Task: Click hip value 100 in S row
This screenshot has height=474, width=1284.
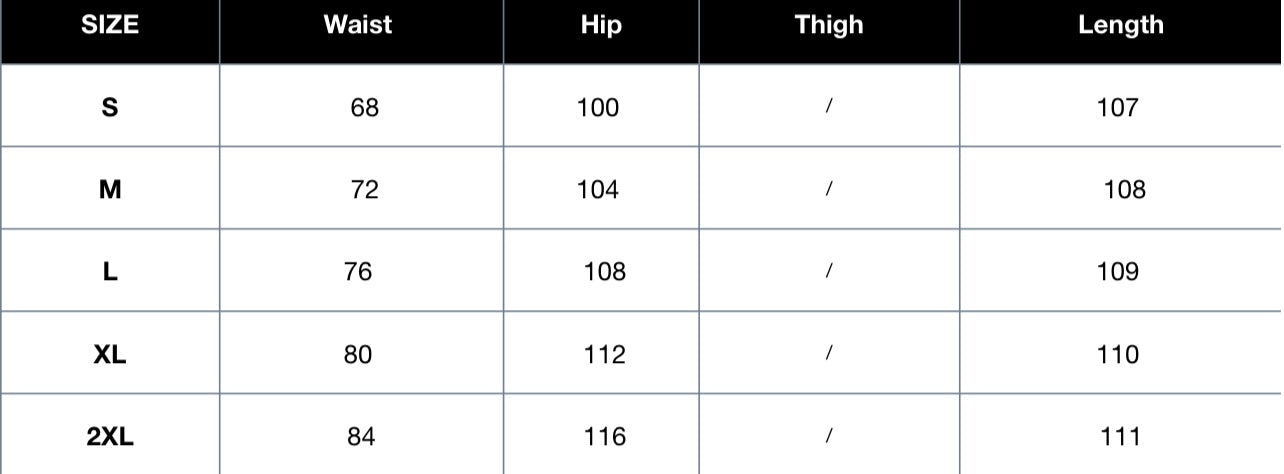Action: tap(598, 107)
